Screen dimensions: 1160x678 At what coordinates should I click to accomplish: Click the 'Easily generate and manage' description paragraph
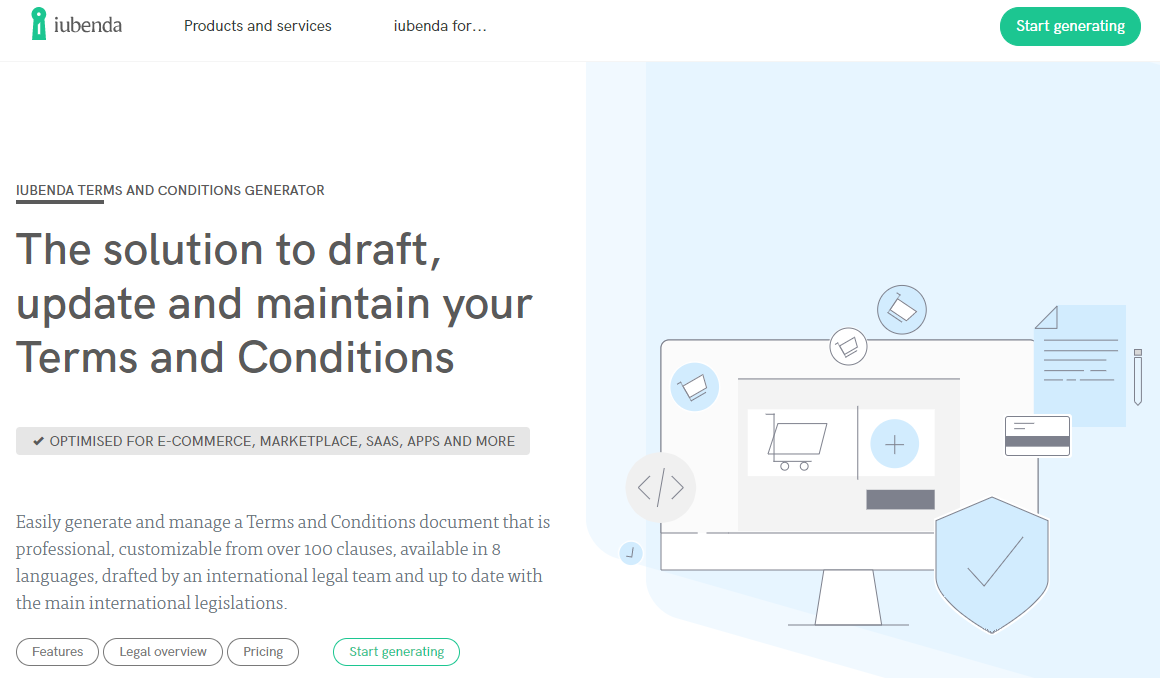click(x=283, y=563)
